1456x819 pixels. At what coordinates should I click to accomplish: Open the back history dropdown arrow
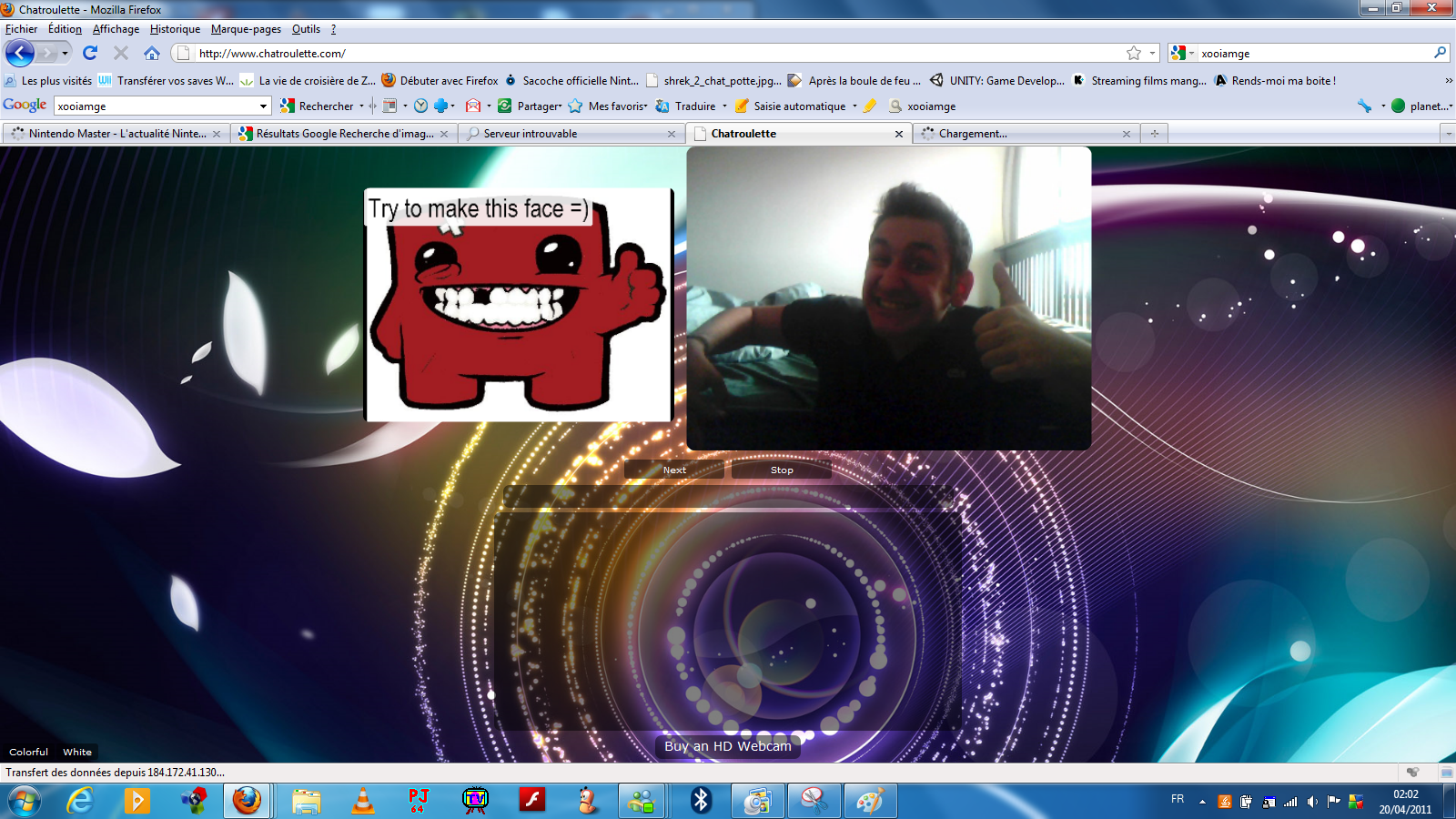[x=65, y=53]
